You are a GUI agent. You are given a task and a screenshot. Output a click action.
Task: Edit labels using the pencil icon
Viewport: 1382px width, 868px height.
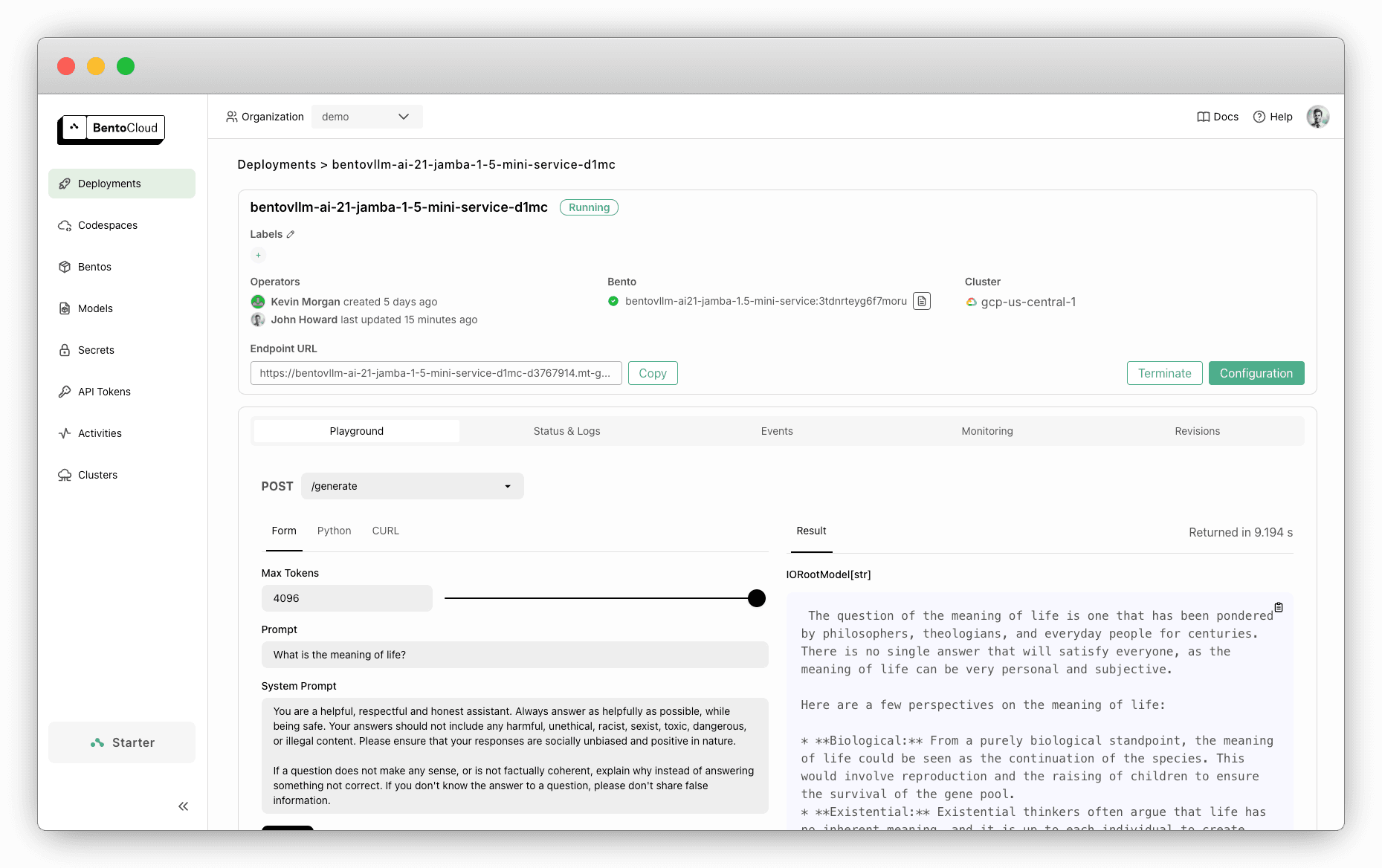(x=289, y=233)
